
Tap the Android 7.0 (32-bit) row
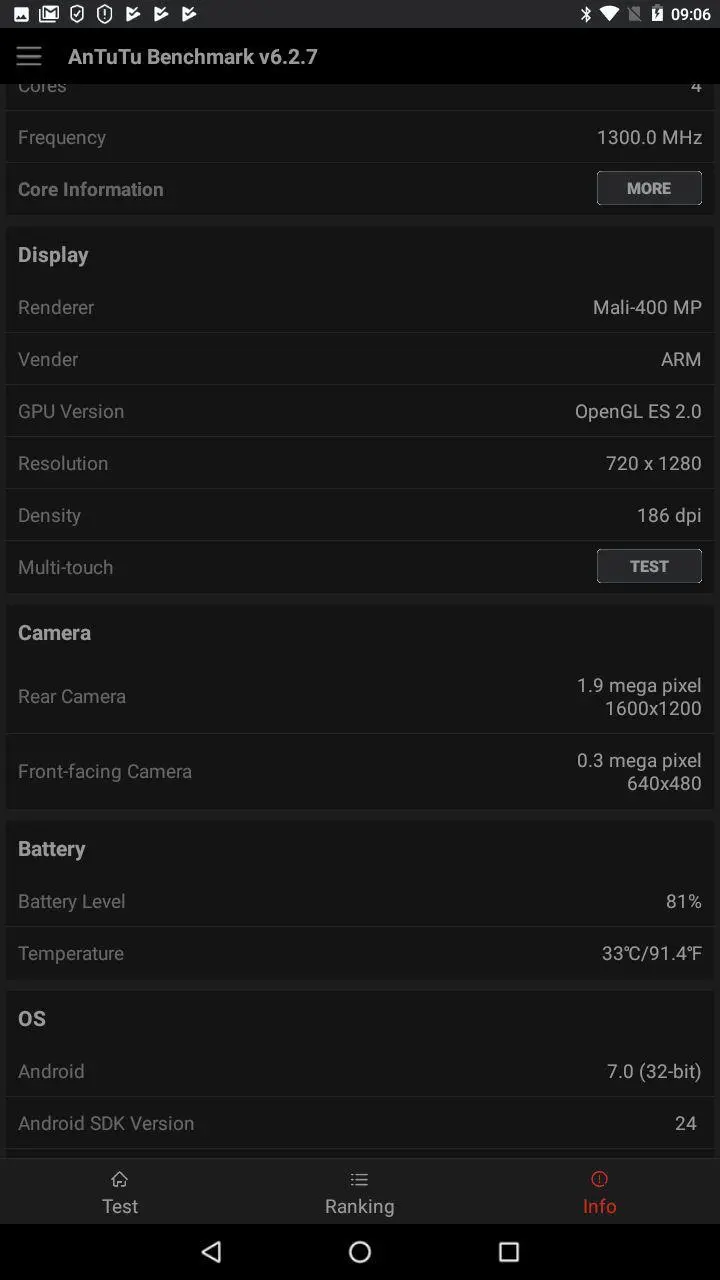(360, 1071)
